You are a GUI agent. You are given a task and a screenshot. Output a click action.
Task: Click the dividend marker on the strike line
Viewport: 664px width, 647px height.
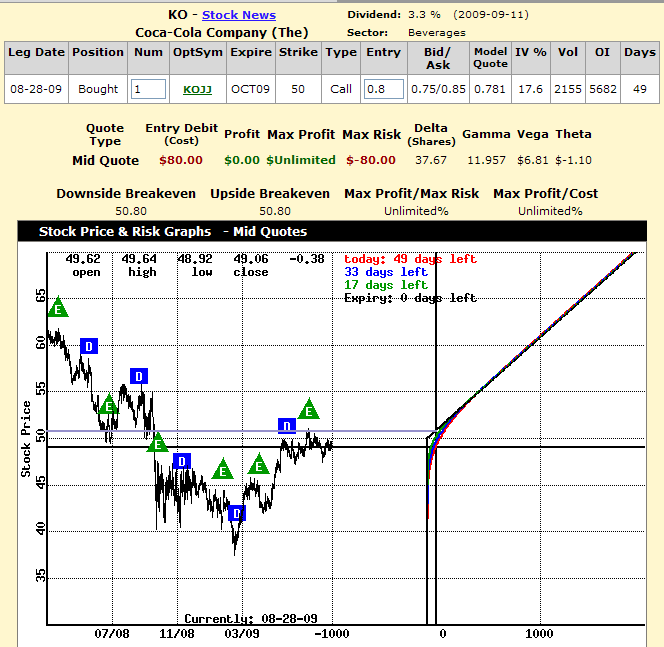(x=287, y=426)
